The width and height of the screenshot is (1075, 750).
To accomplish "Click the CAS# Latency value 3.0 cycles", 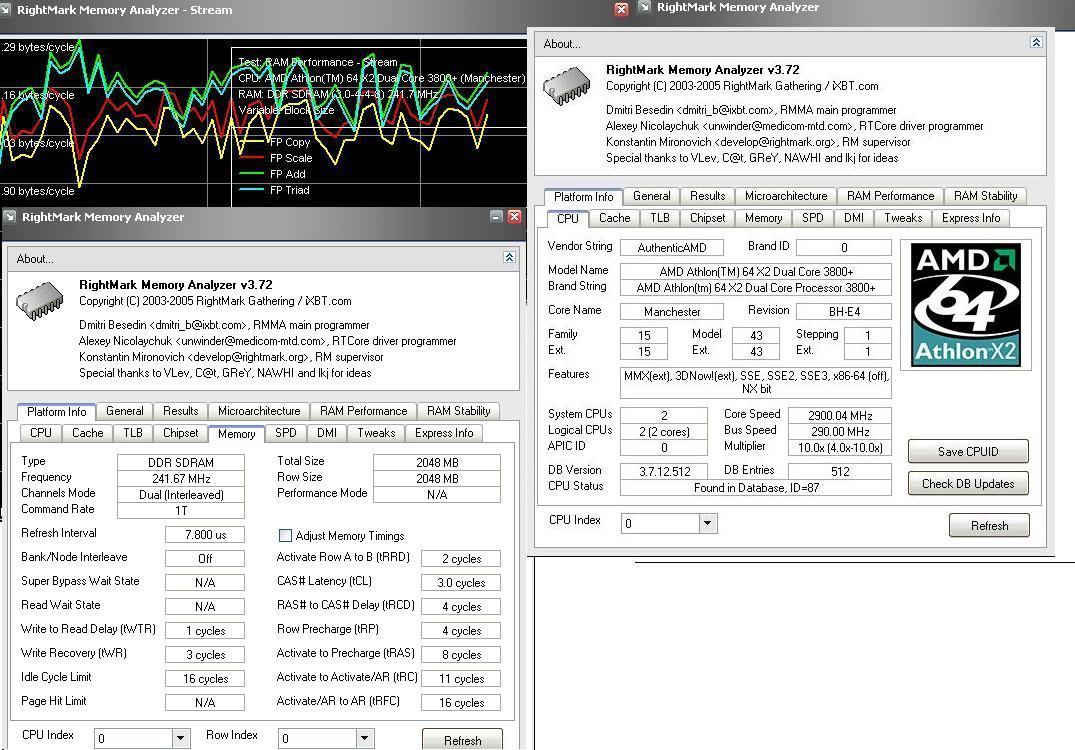I will 461,583.
